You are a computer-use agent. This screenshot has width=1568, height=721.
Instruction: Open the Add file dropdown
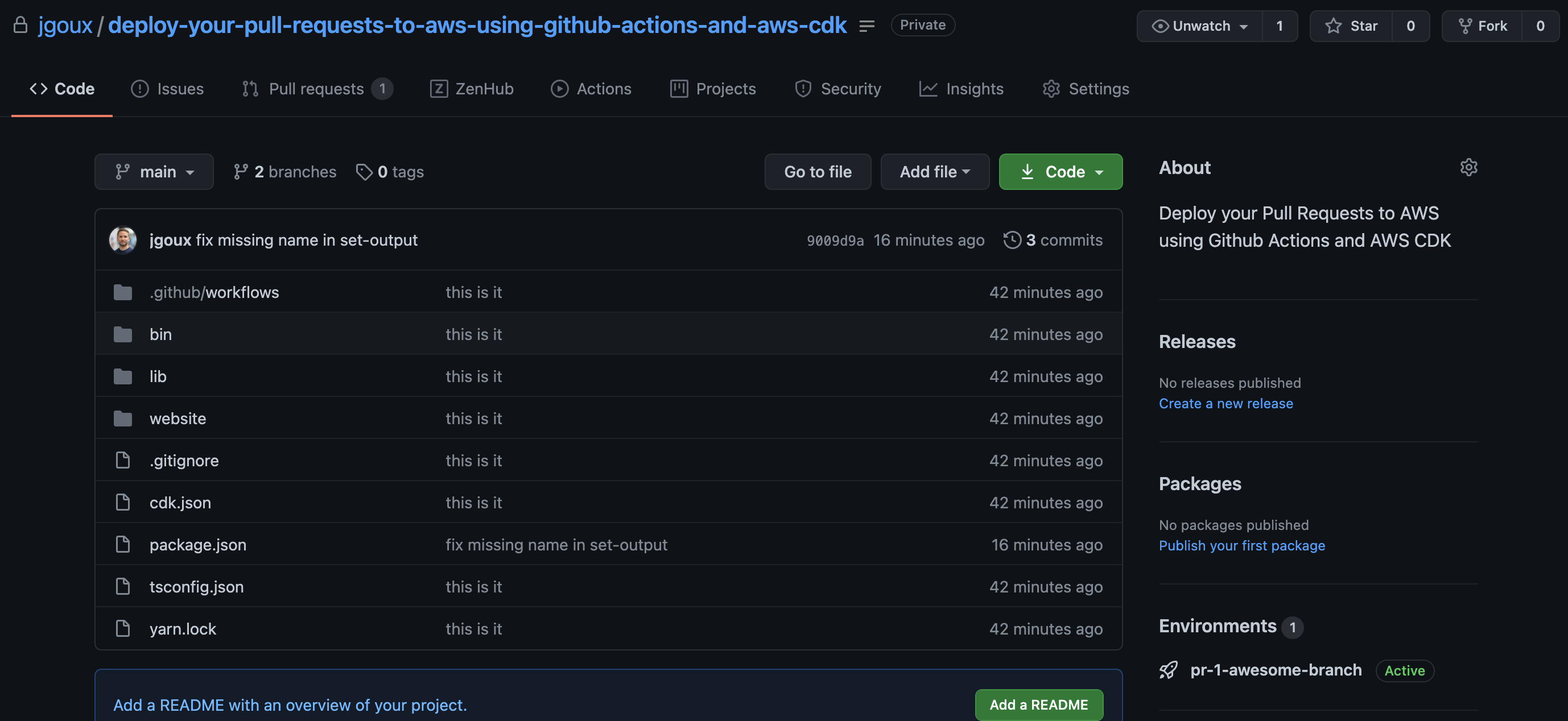934,172
